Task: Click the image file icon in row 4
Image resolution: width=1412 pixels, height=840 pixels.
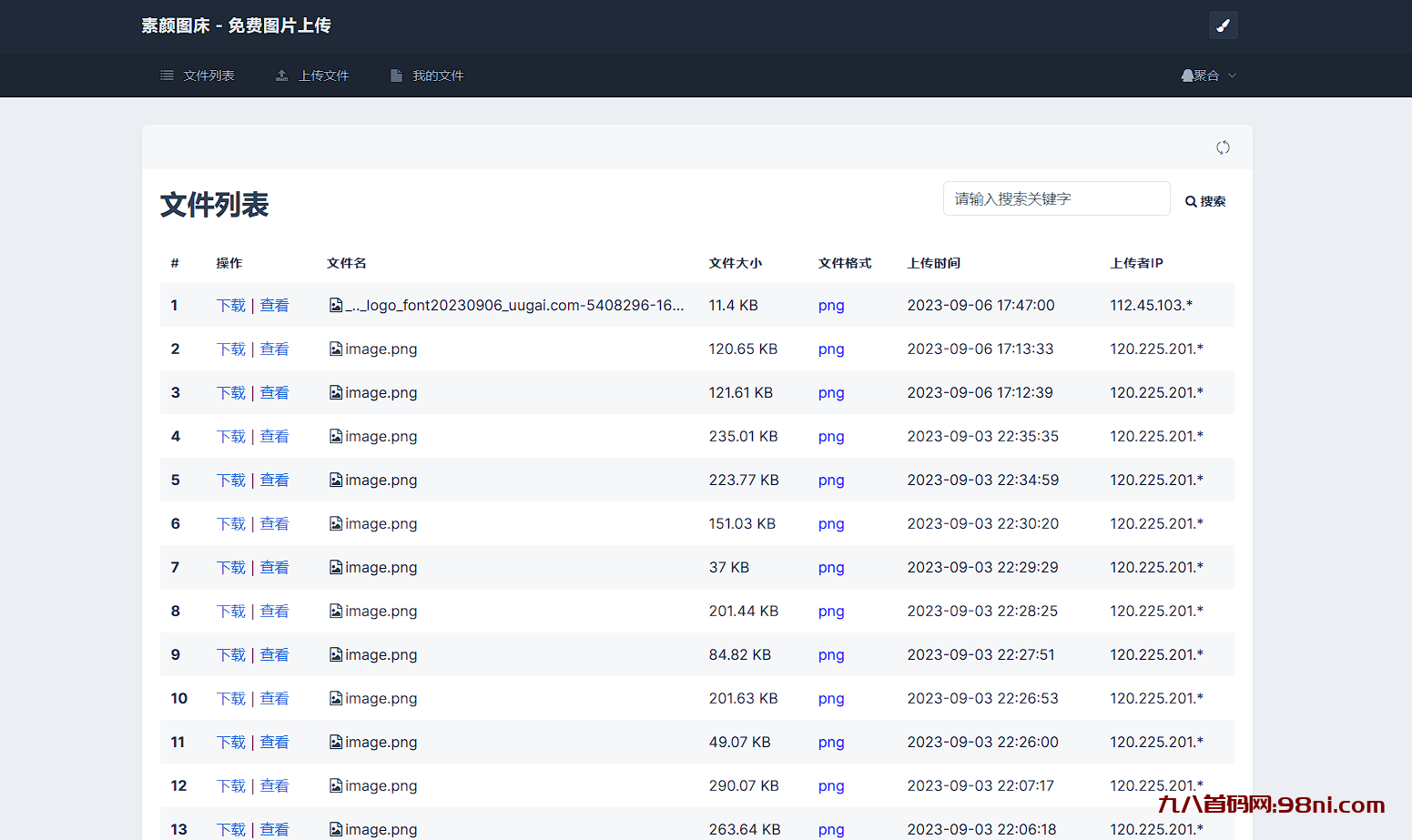Action: click(x=336, y=437)
